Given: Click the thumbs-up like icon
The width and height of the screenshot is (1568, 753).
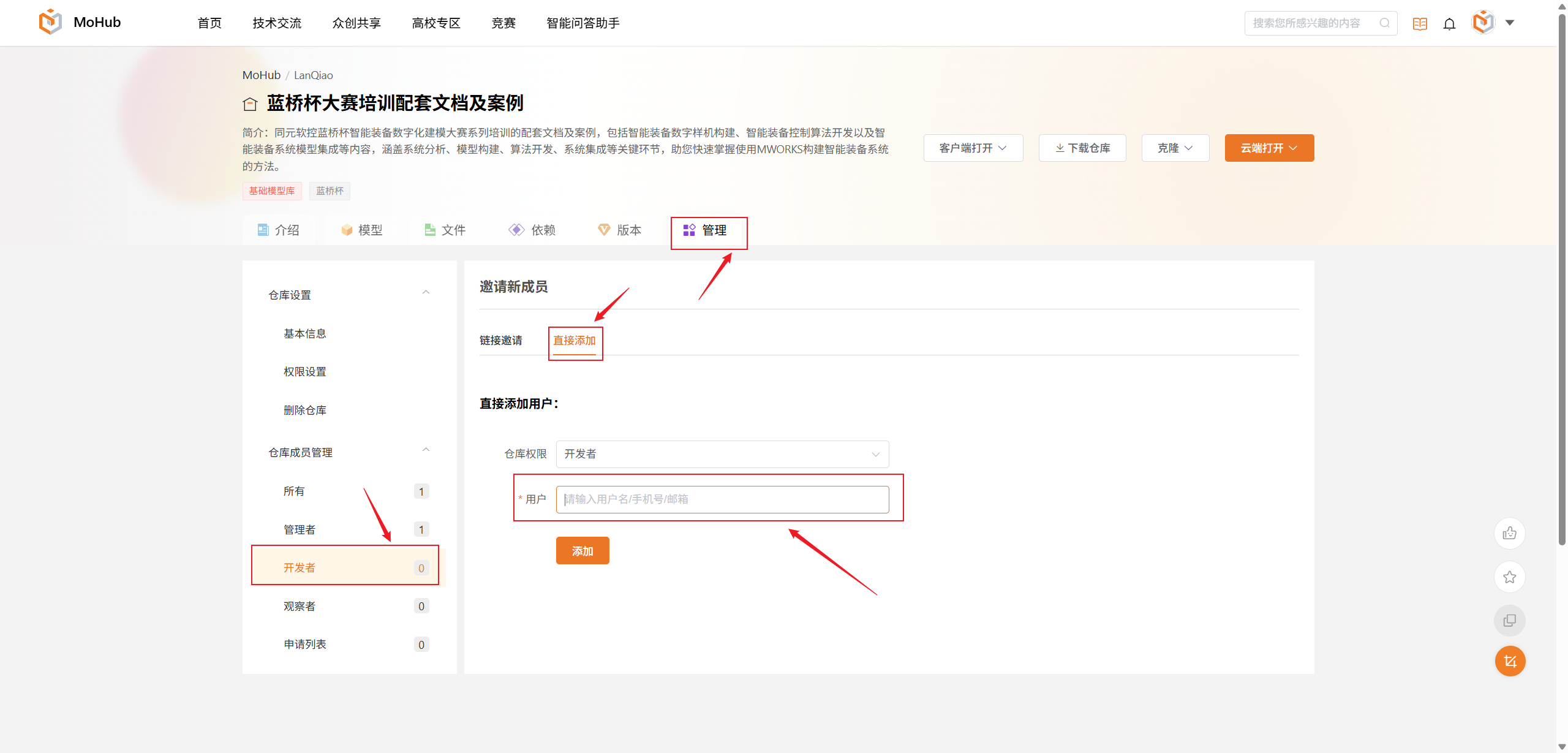Looking at the screenshot, I should point(1510,533).
